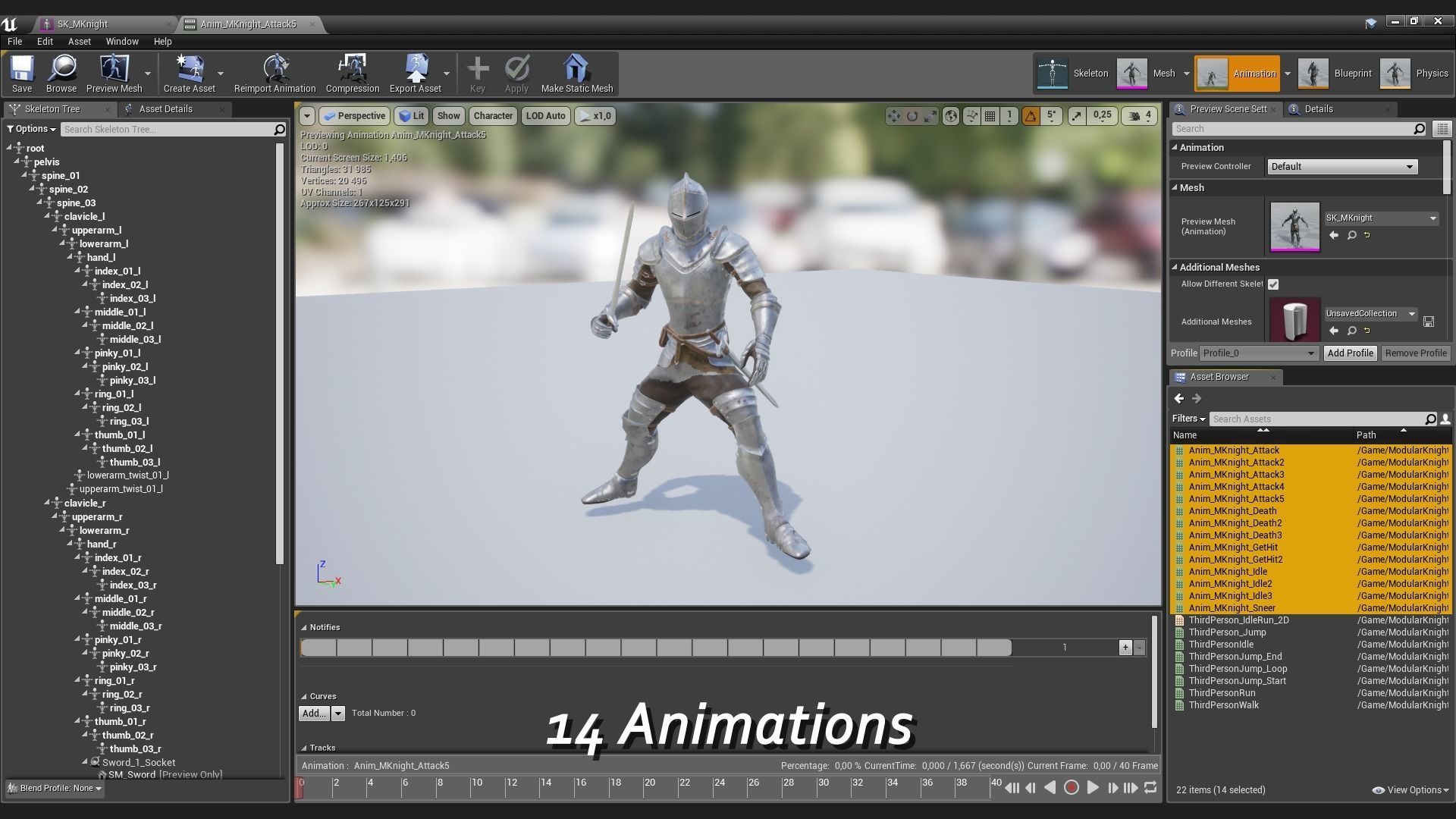Toggle grid snapping in viewport
The image size is (1456, 819).
click(x=990, y=116)
